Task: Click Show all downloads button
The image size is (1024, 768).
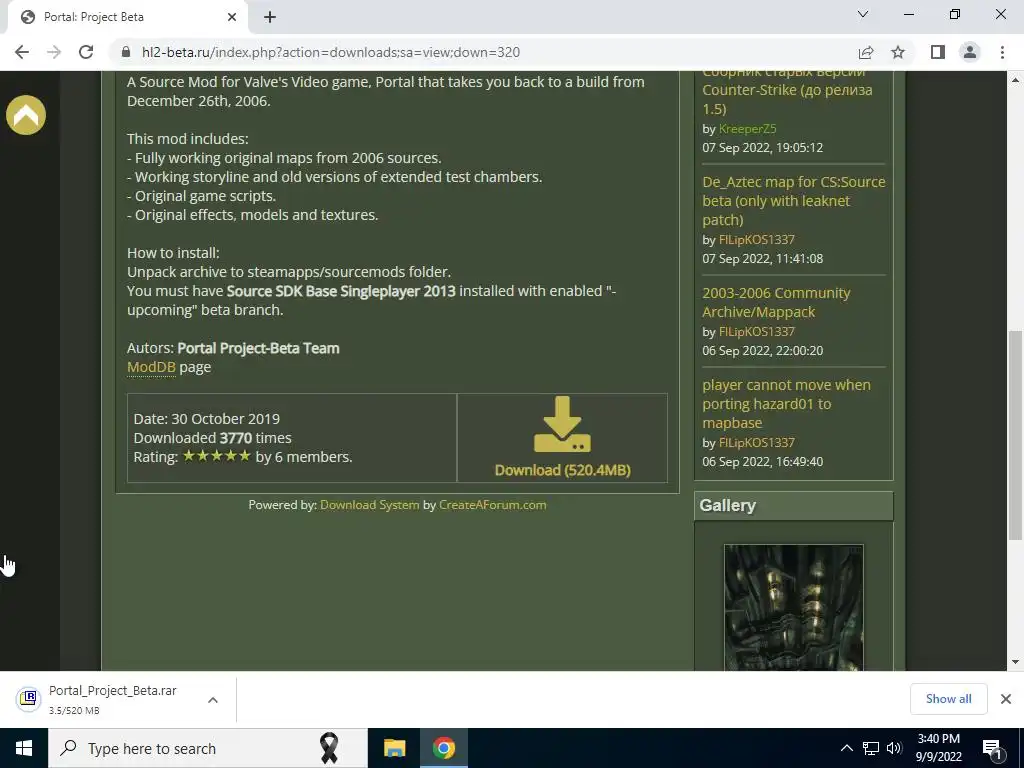Action: [x=948, y=699]
